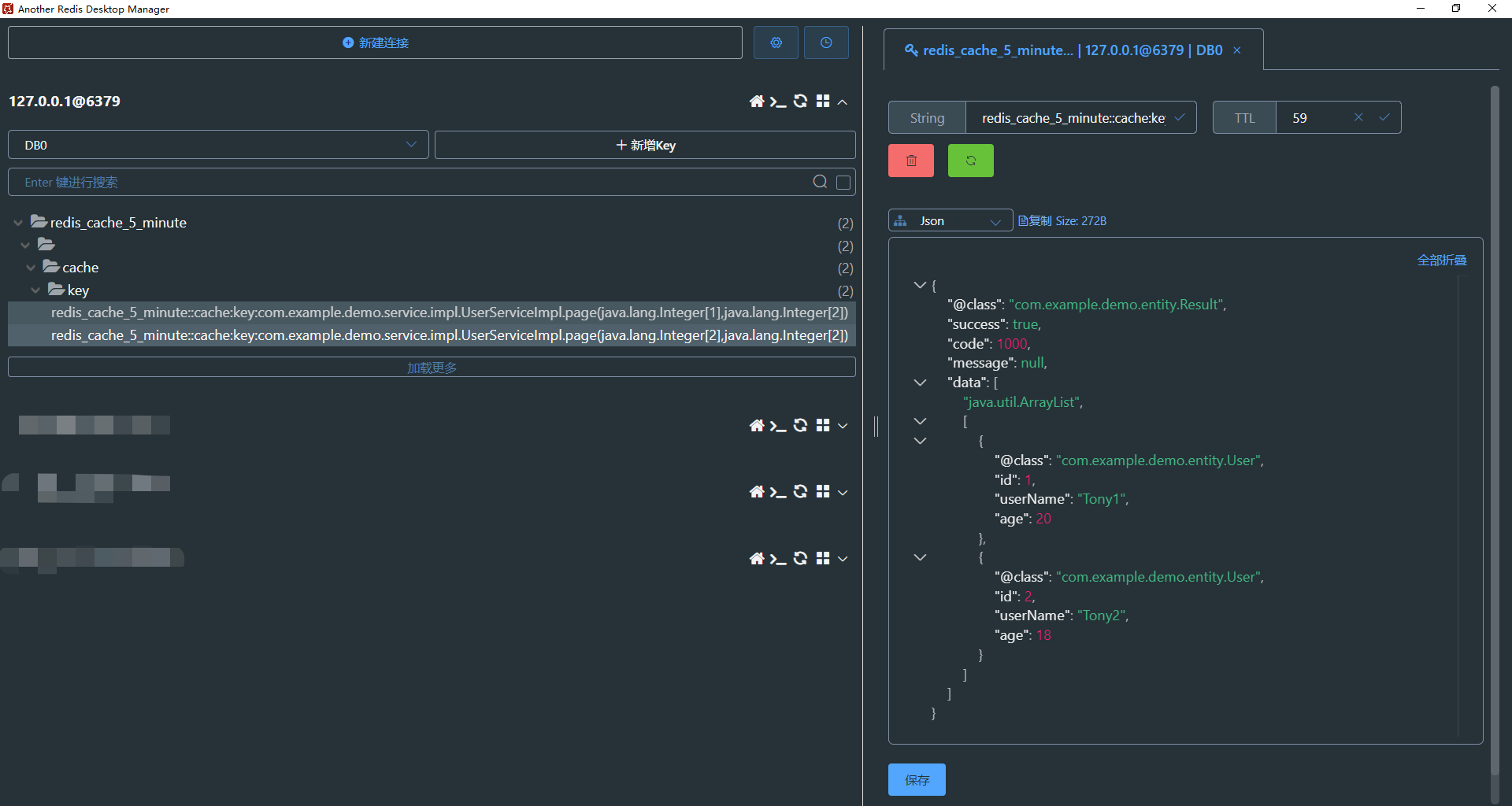Open console of third blurred connection
The width and height of the screenshot is (1512, 806).
tap(778, 559)
